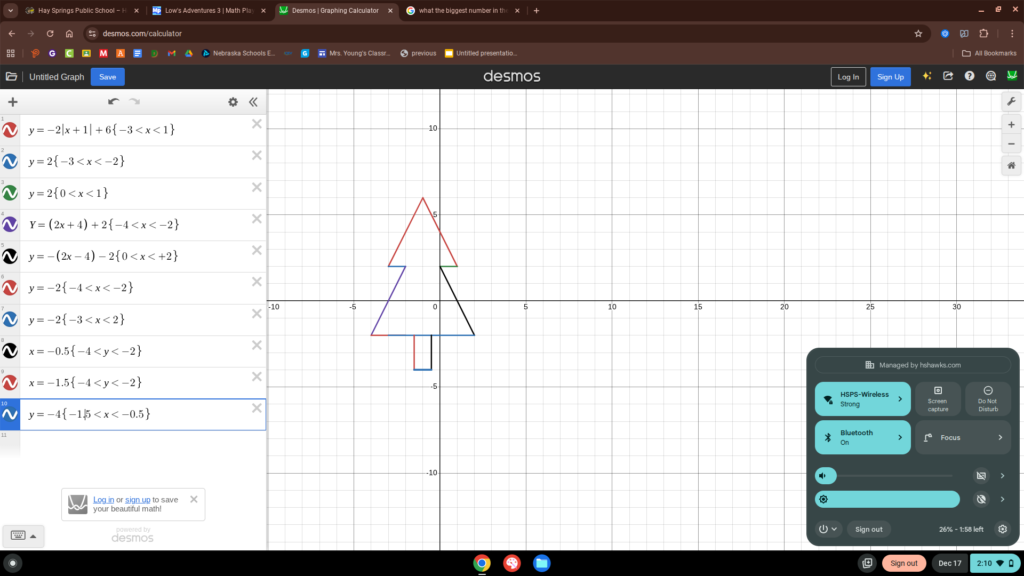Open the Open Graph folder icon
Image resolution: width=1024 pixels, height=576 pixels.
point(11,77)
